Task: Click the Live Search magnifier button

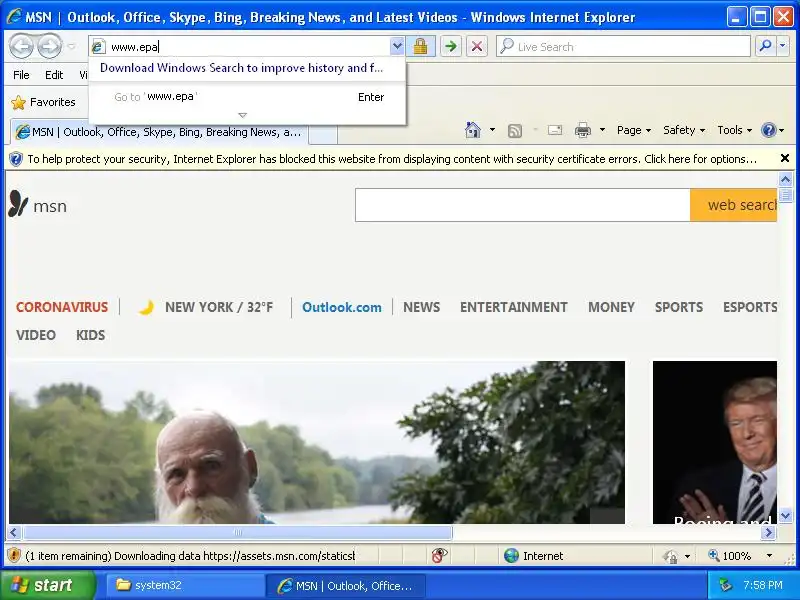Action: click(765, 46)
